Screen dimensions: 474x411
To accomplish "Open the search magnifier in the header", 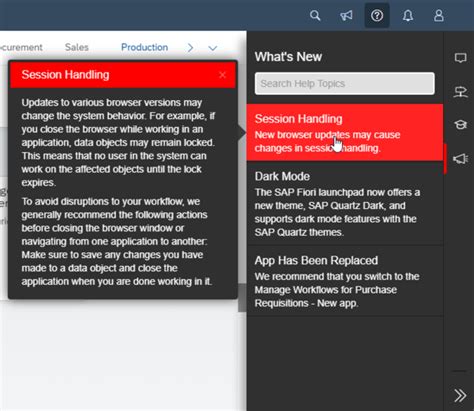I will coord(315,16).
